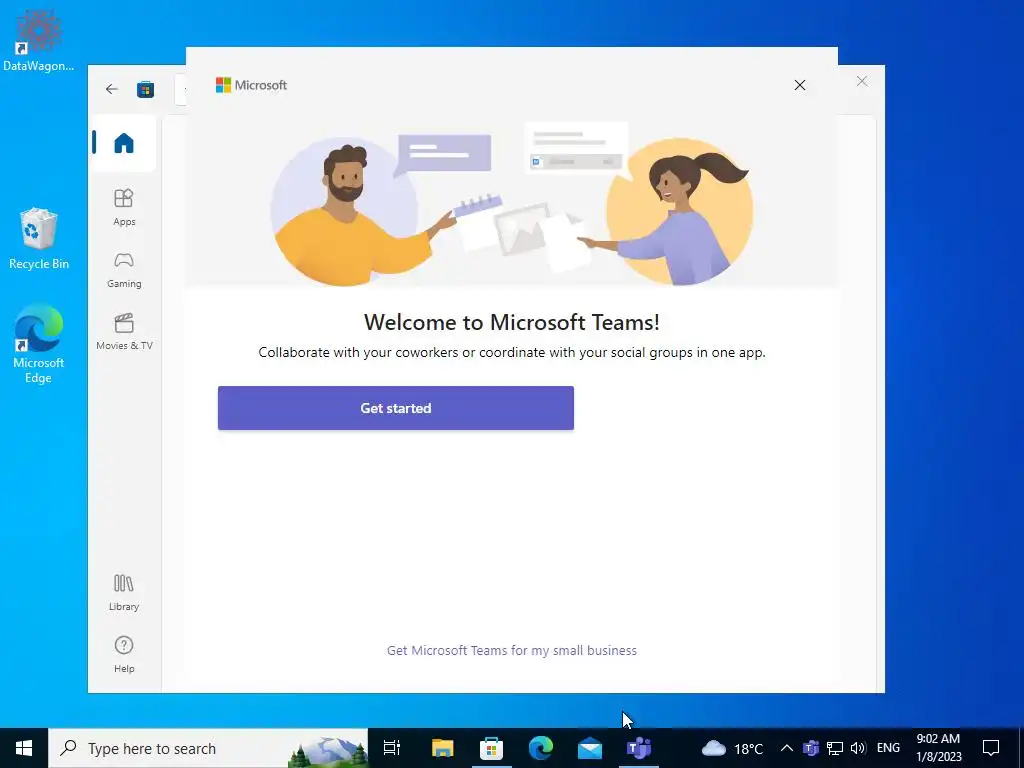Open the Mail app from the taskbar
The width and height of the screenshot is (1024, 768).
[x=590, y=748]
